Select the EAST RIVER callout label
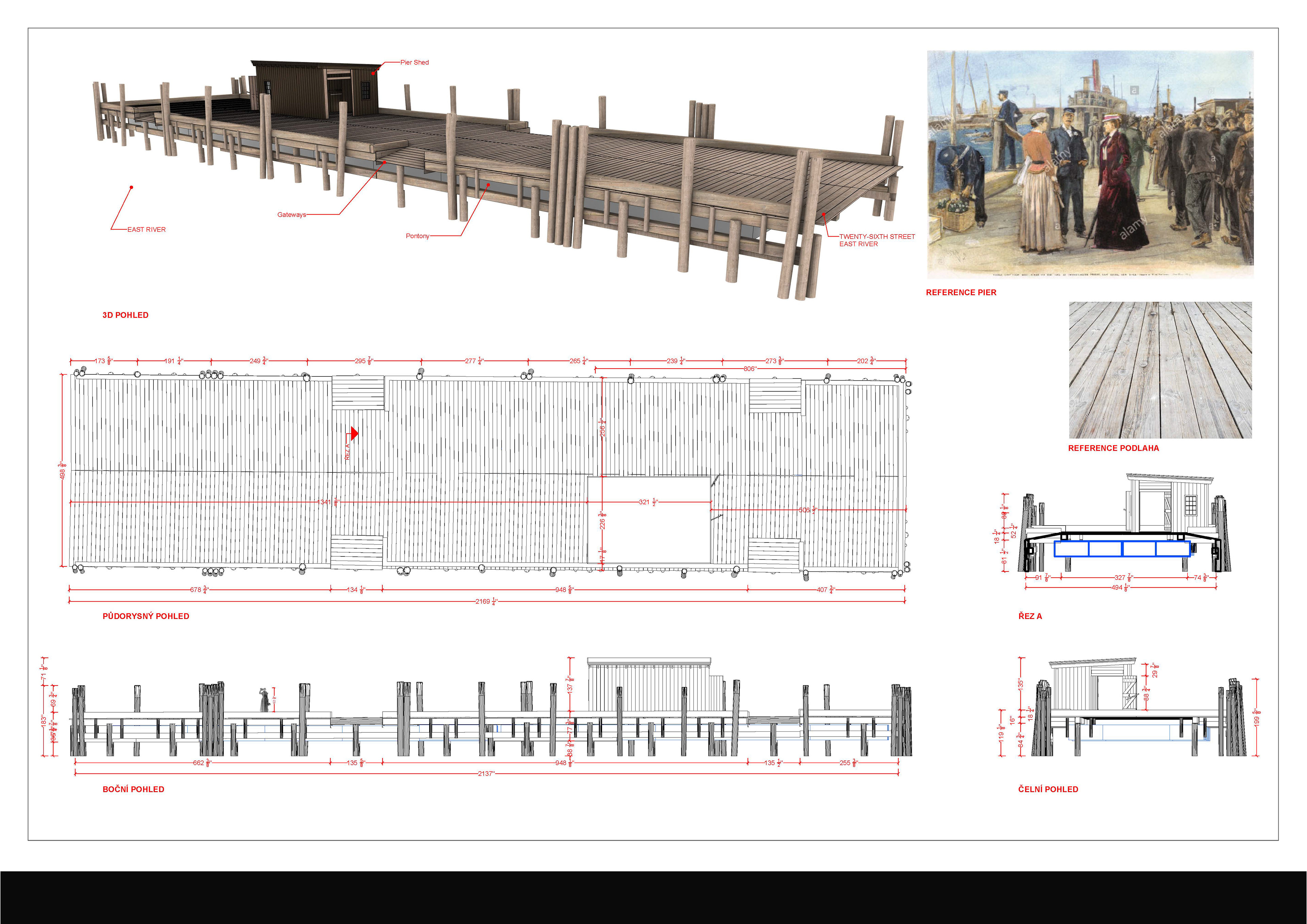 click(x=146, y=229)
